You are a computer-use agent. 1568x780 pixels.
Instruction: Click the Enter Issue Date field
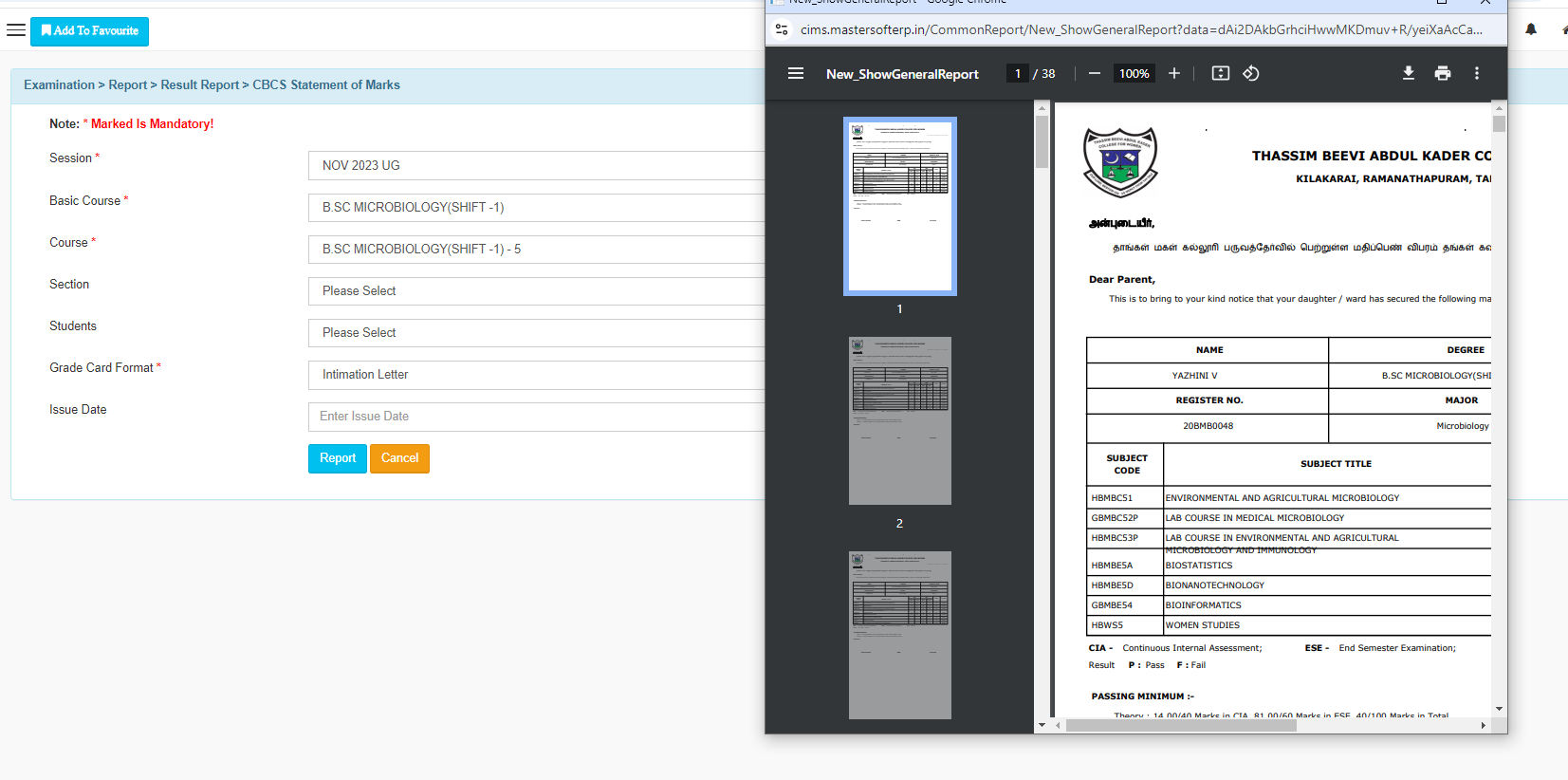(x=536, y=417)
